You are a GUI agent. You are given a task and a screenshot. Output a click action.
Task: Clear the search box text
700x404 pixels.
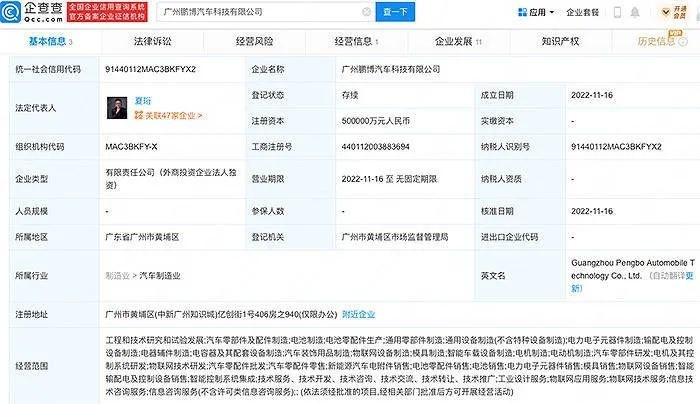[x=366, y=12]
